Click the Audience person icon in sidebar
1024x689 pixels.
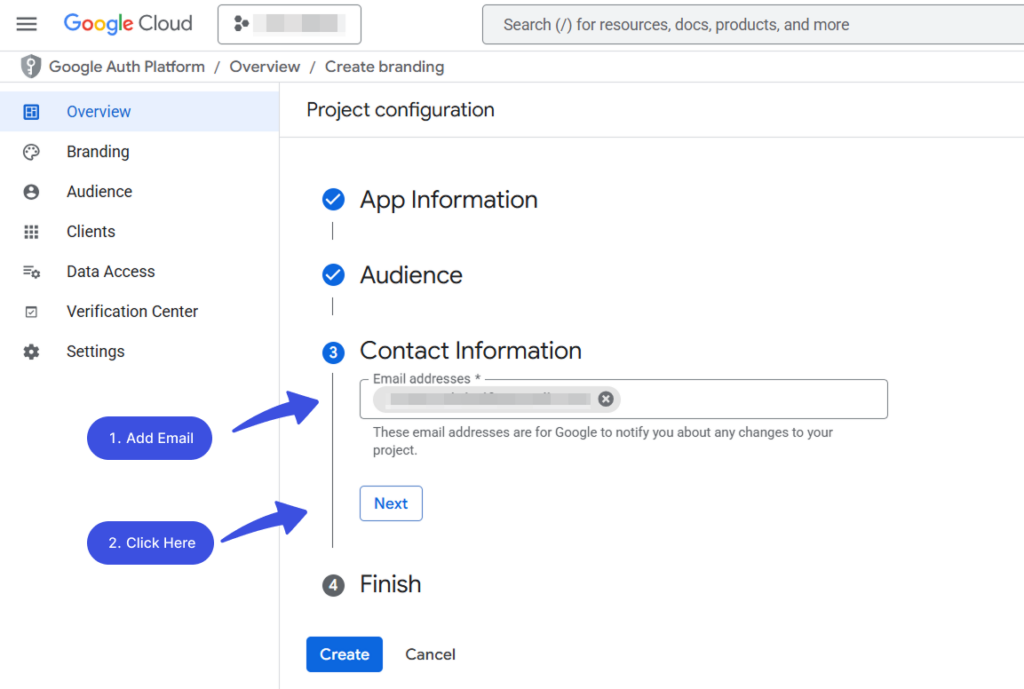(31, 191)
